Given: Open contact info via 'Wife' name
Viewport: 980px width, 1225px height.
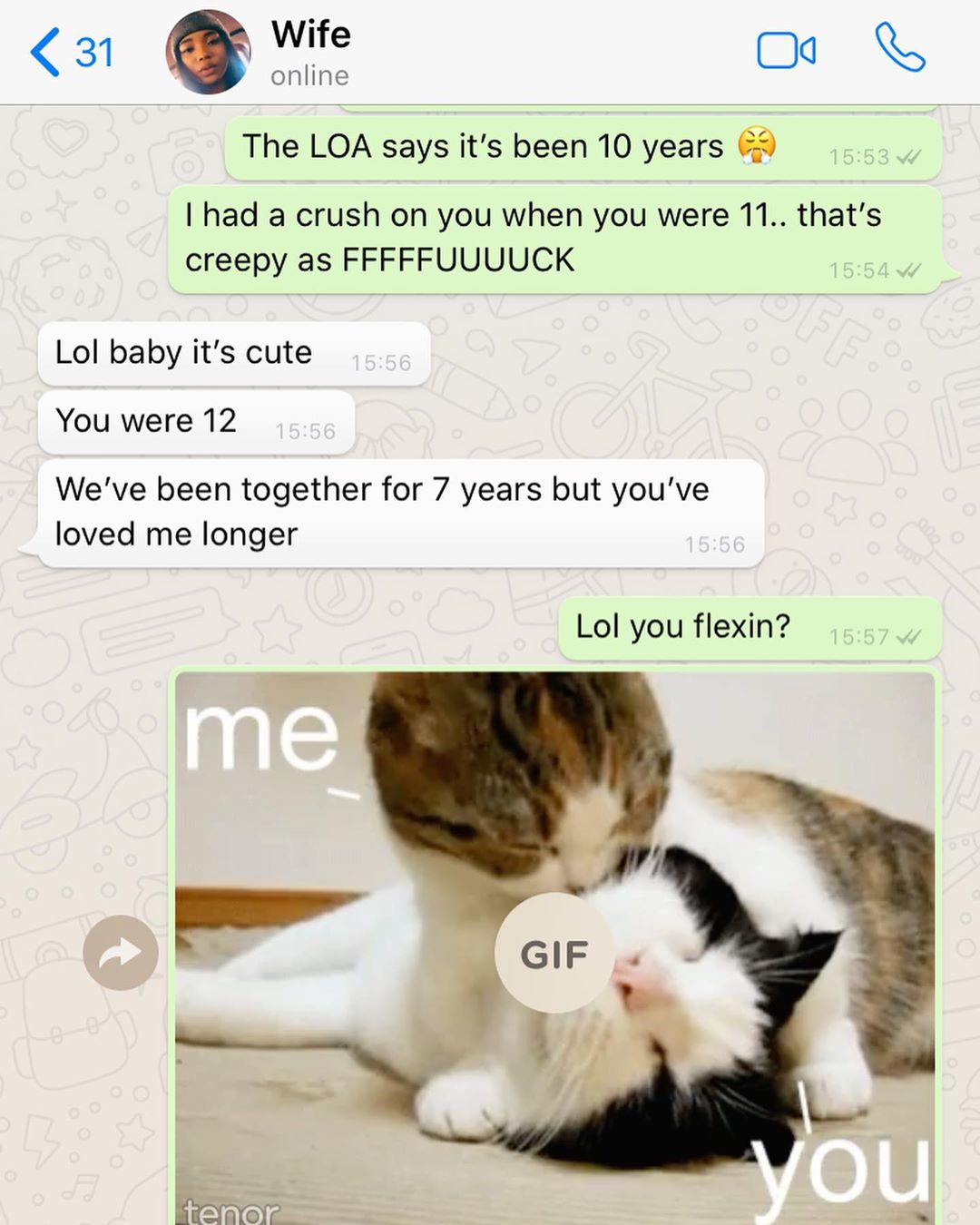Looking at the screenshot, I should point(311,34).
